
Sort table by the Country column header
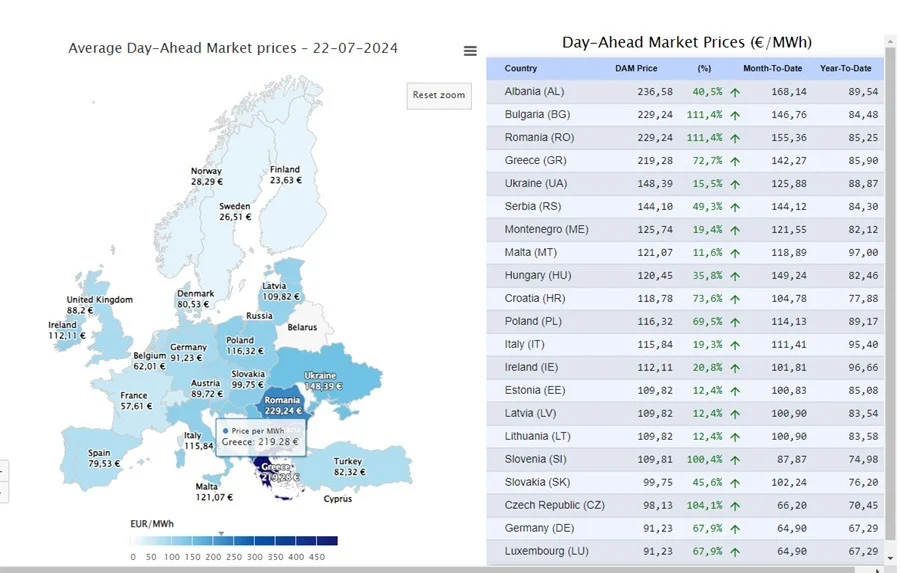pos(521,69)
